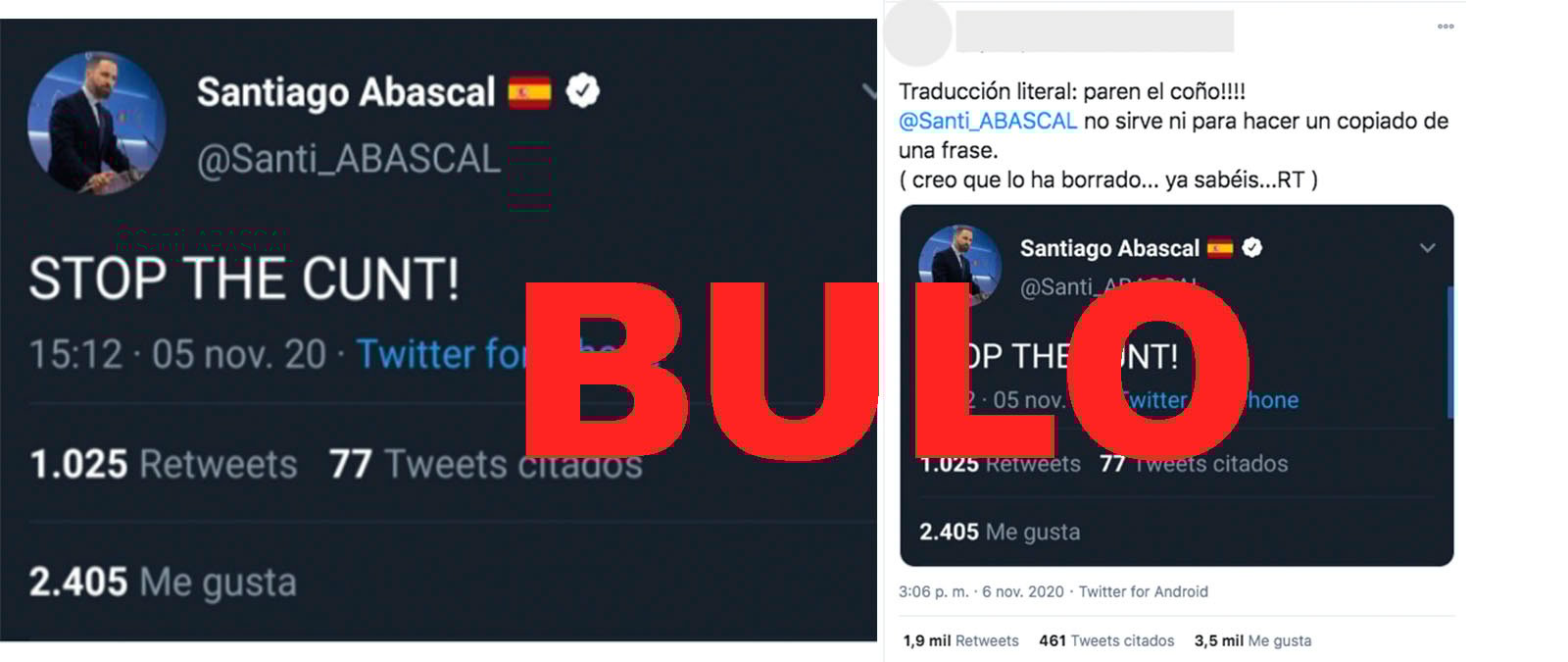The height and width of the screenshot is (662, 1568).
Task: Click the large 2.405 Me gusta count
Action: 163,582
